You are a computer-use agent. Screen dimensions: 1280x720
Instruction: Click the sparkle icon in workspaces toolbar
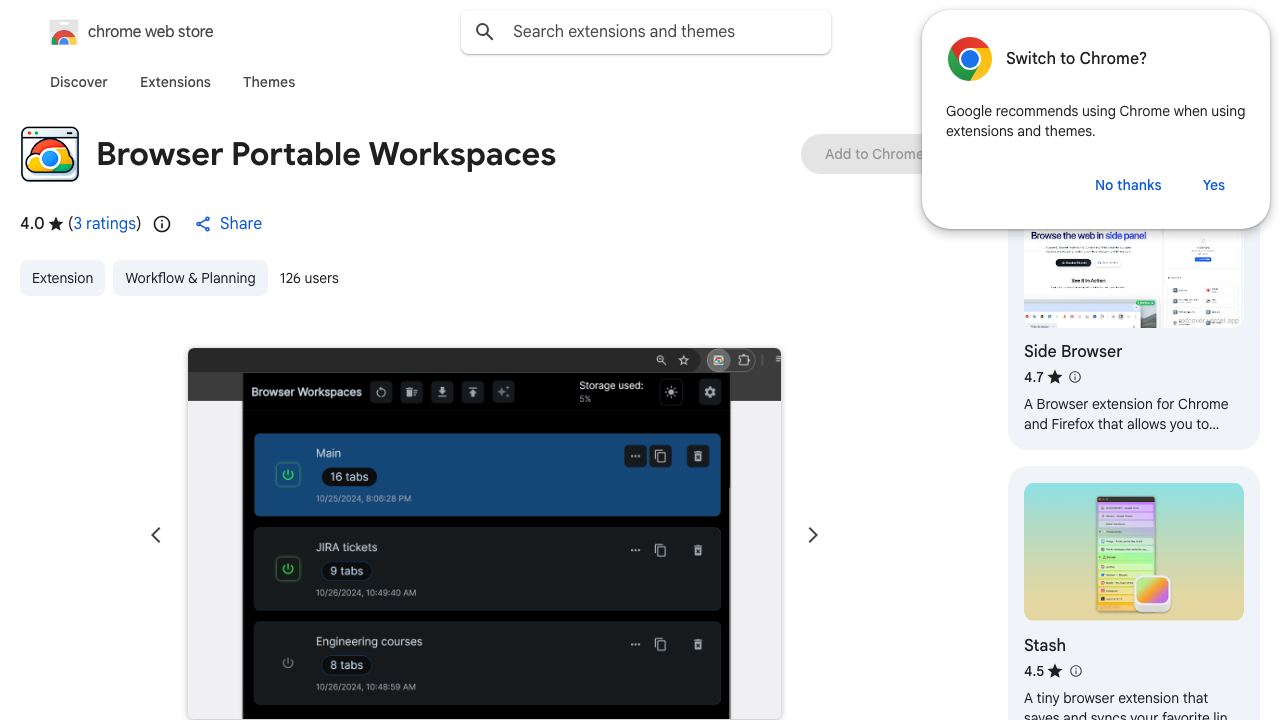[504, 392]
